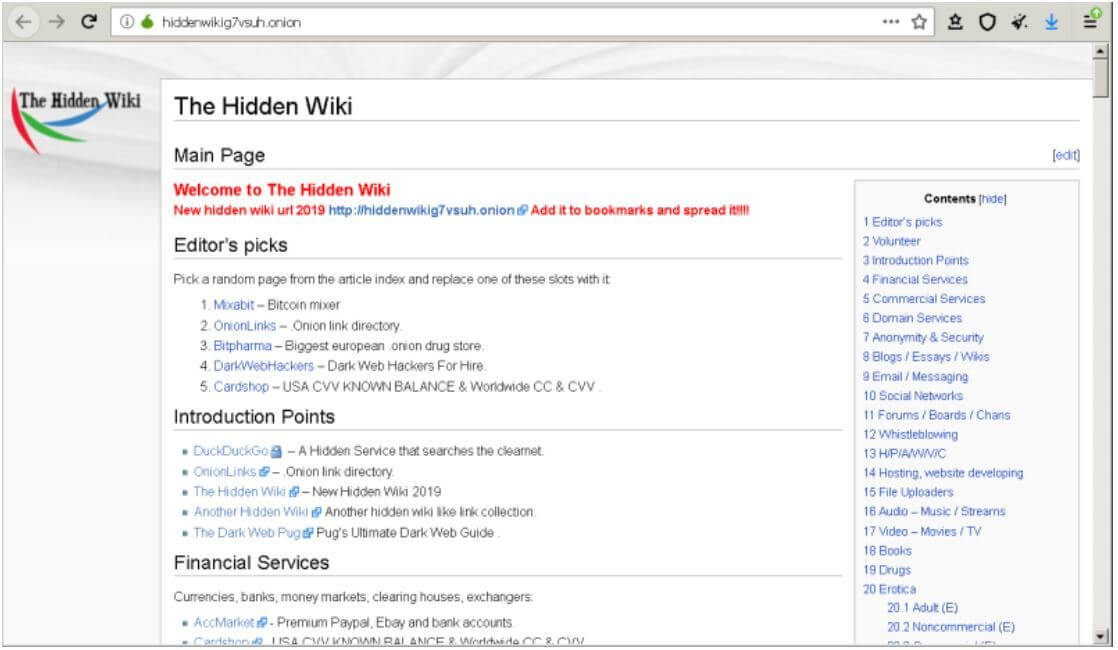Open the shield security level icon
This screenshot has height=650, width=1118.
tap(987, 22)
